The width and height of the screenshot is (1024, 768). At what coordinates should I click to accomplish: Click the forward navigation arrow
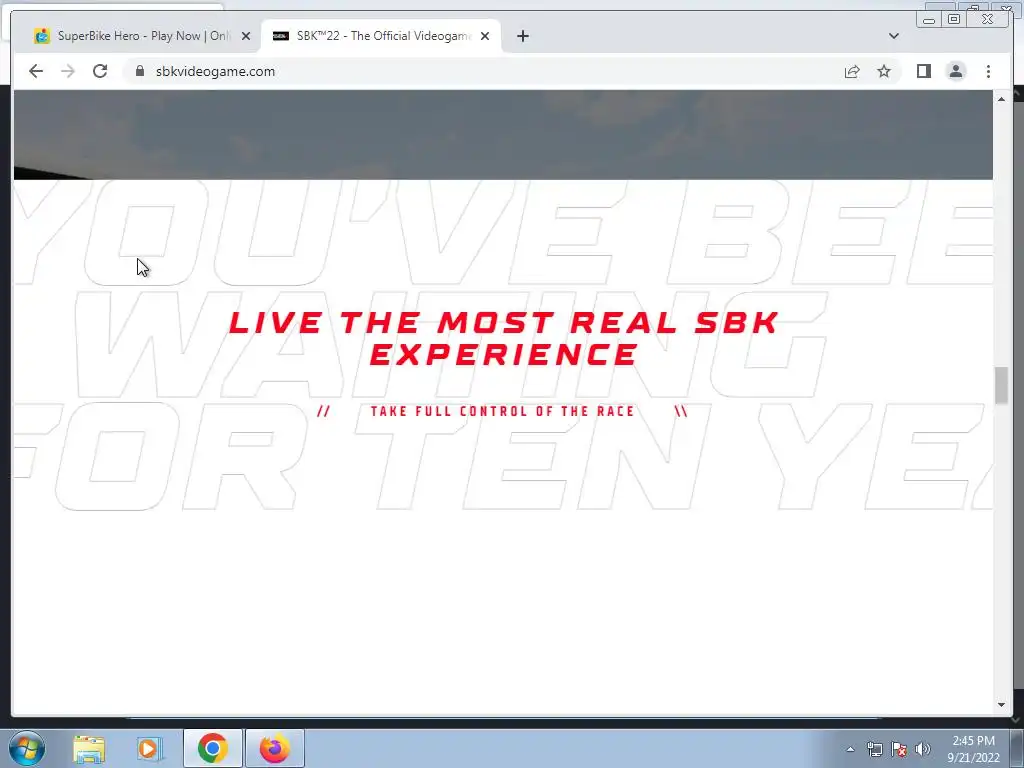tap(68, 71)
